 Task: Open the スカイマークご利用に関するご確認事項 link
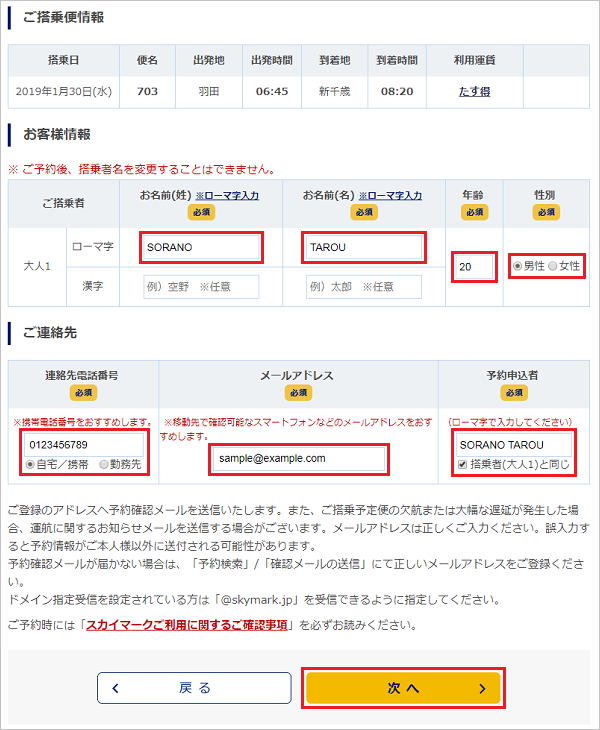click(187, 625)
